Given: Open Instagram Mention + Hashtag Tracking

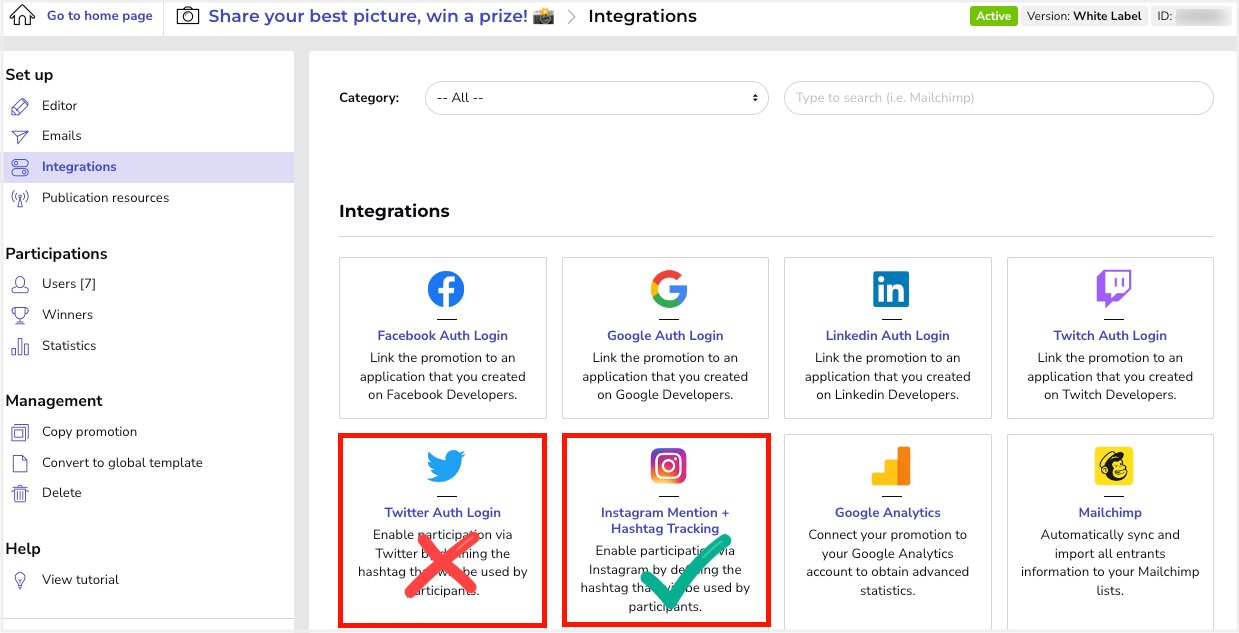Looking at the screenshot, I should (x=665, y=521).
